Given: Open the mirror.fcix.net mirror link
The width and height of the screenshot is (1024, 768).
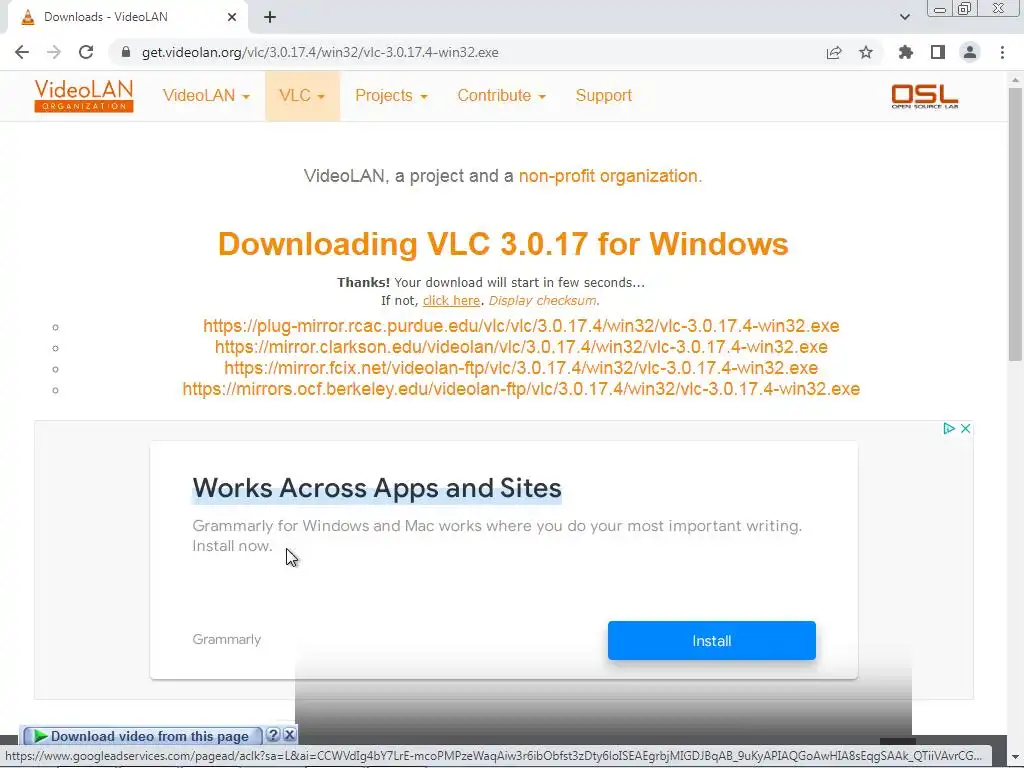Looking at the screenshot, I should tap(521, 368).
